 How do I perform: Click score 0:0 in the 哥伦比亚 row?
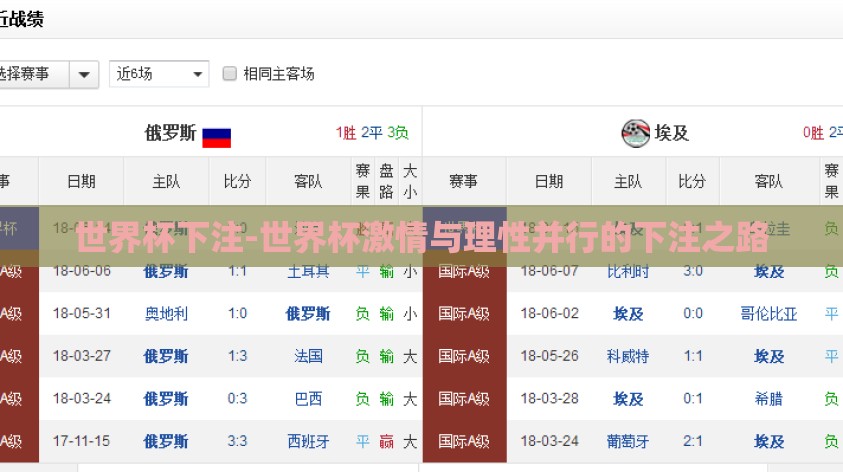pyautogui.click(x=692, y=313)
